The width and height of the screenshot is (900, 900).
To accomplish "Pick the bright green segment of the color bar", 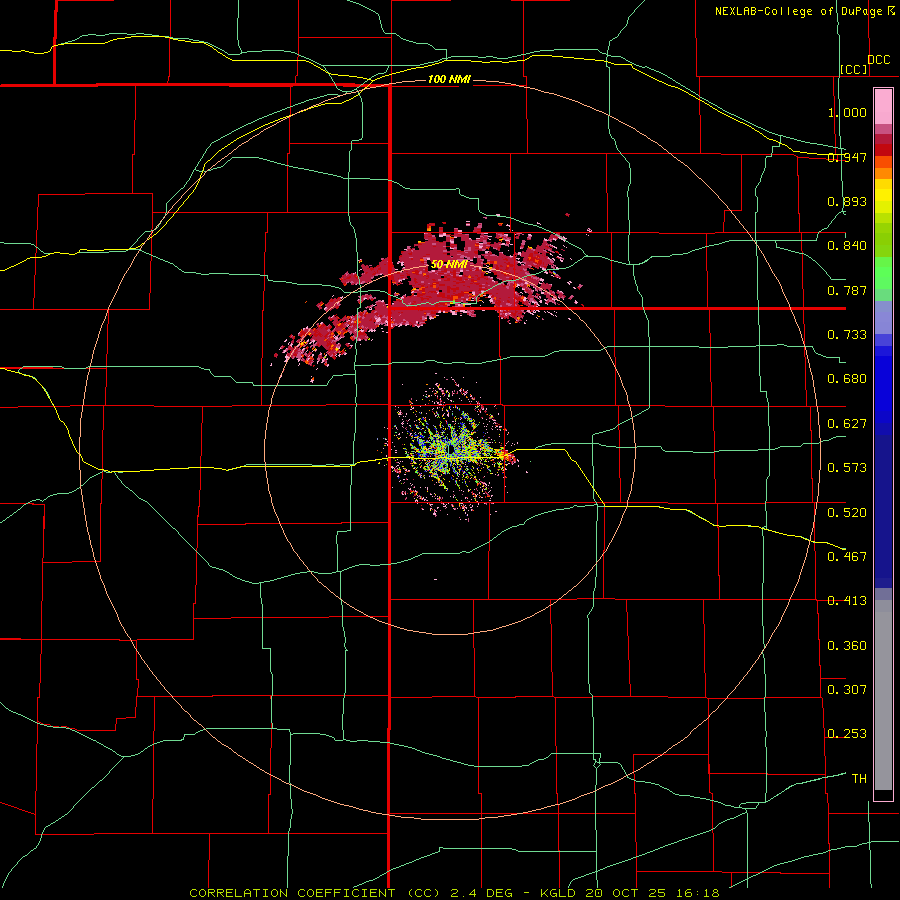I will point(883,273).
